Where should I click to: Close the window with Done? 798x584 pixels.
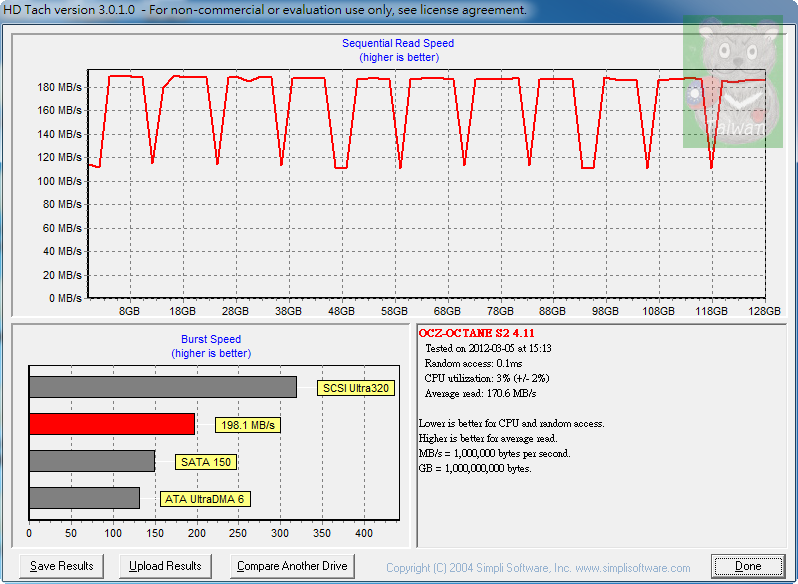click(748, 566)
